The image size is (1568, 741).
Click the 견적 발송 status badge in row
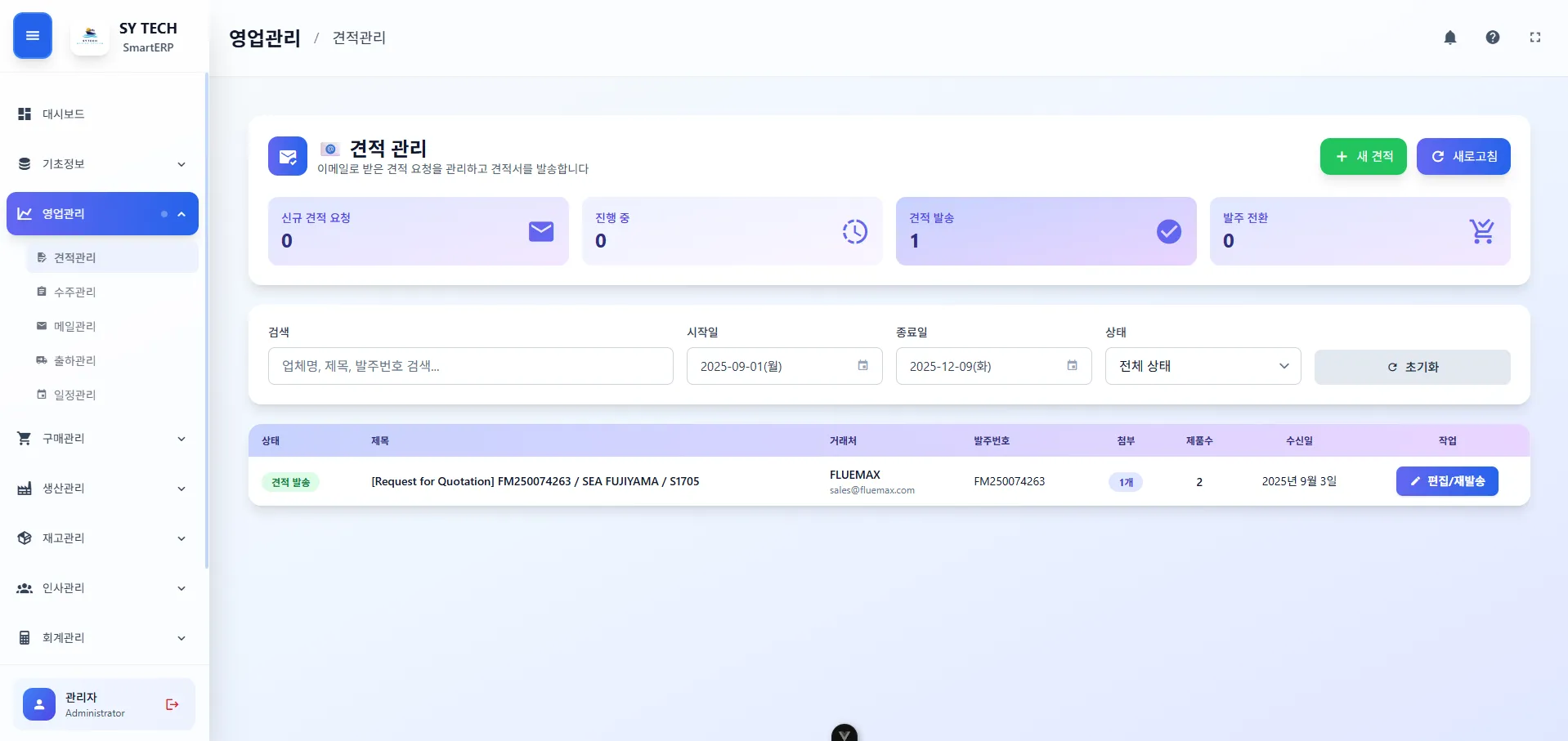[x=290, y=482]
